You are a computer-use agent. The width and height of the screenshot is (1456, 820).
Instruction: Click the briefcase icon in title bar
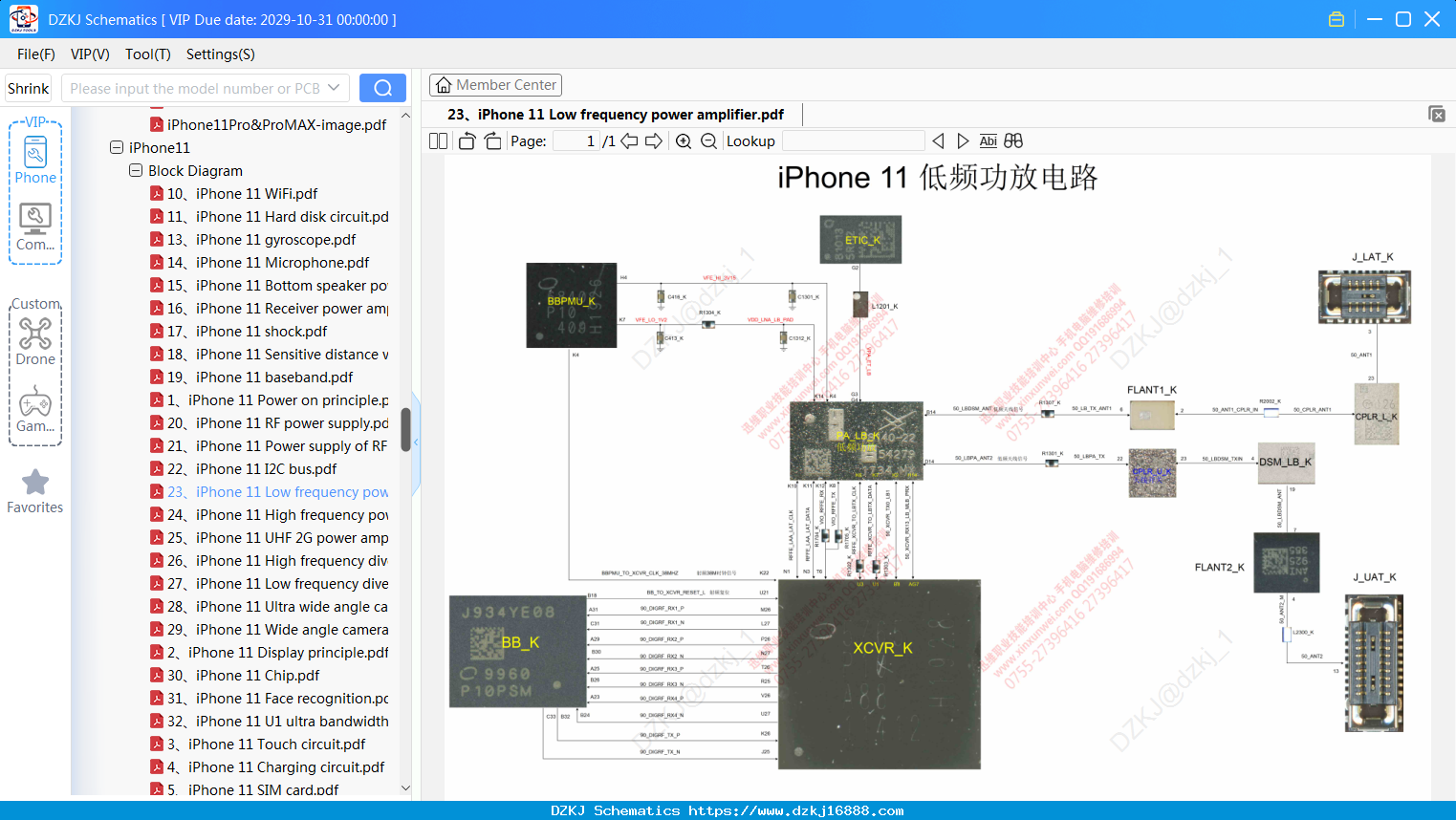1336,19
